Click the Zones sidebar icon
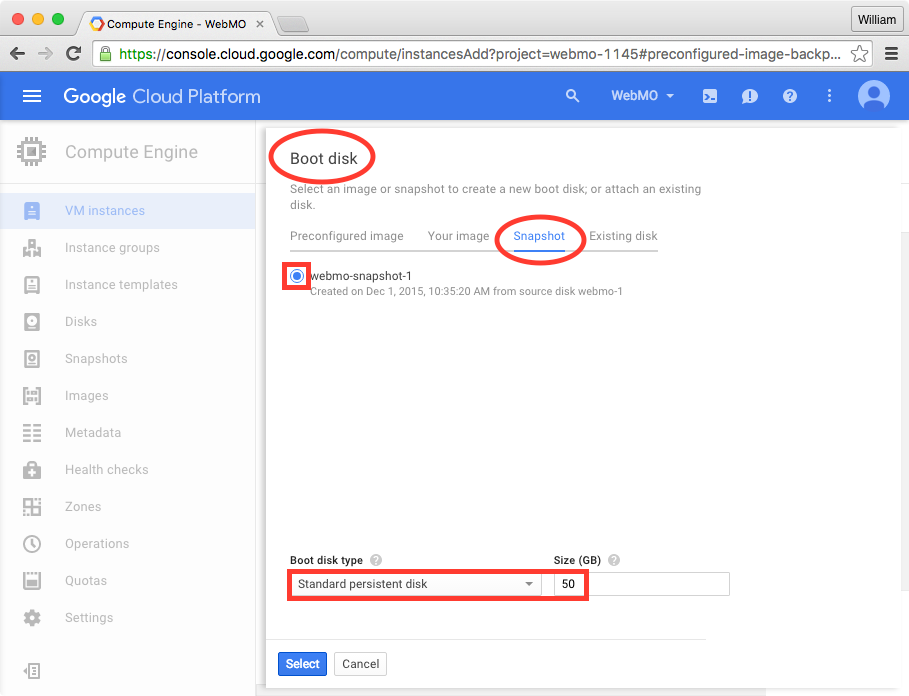The image size is (909, 696). click(32, 506)
